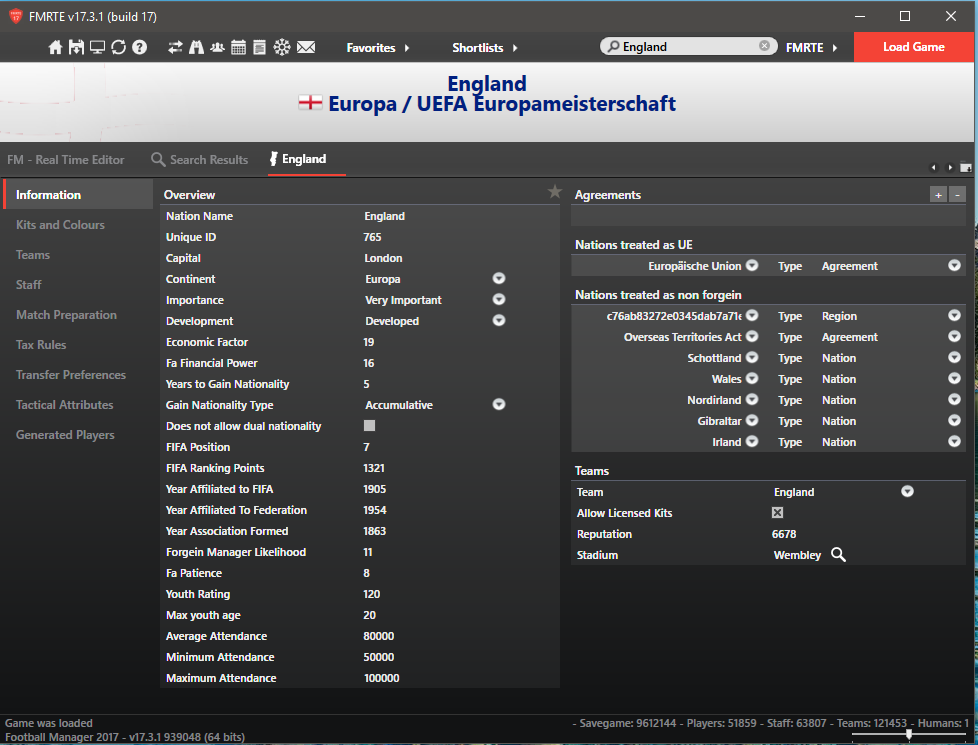Mark England as favorite with star

(554, 192)
